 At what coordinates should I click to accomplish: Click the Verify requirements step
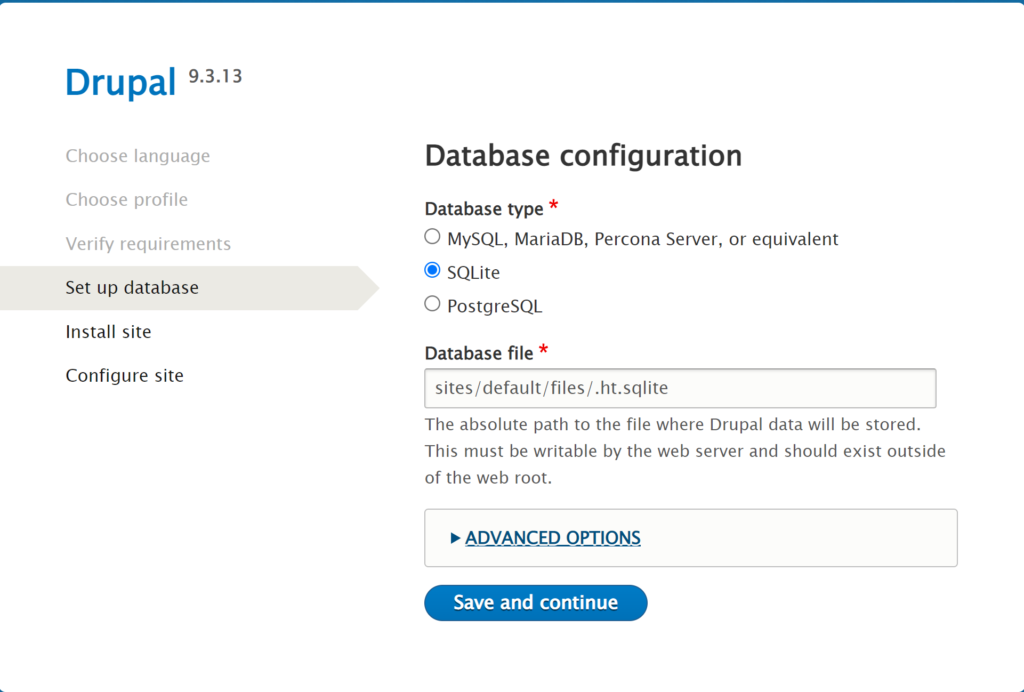click(148, 244)
